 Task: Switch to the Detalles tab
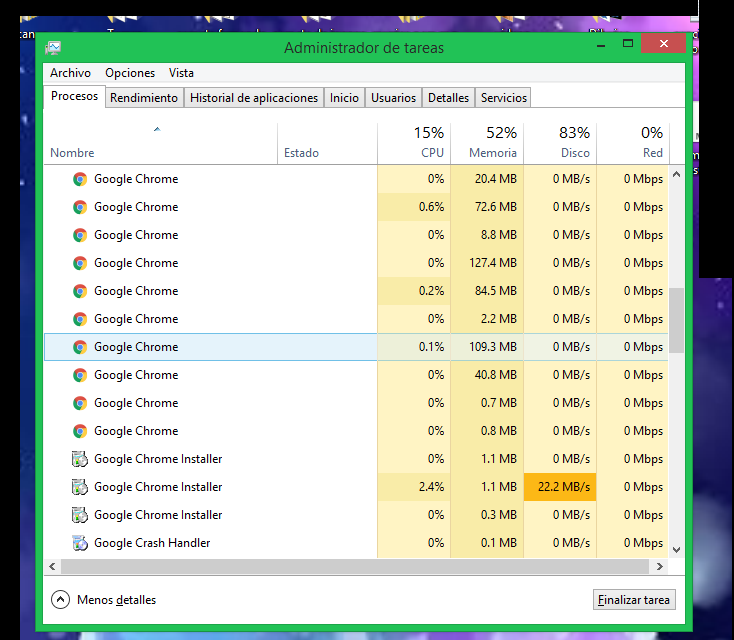tap(448, 98)
